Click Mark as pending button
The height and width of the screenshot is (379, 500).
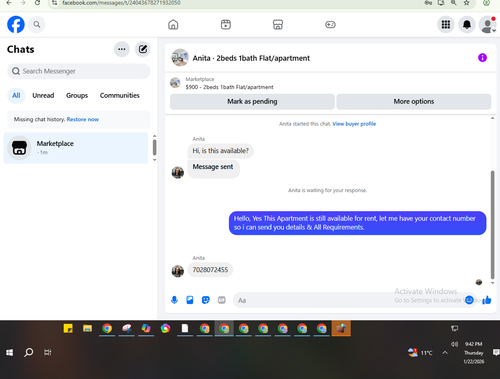(x=252, y=101)
